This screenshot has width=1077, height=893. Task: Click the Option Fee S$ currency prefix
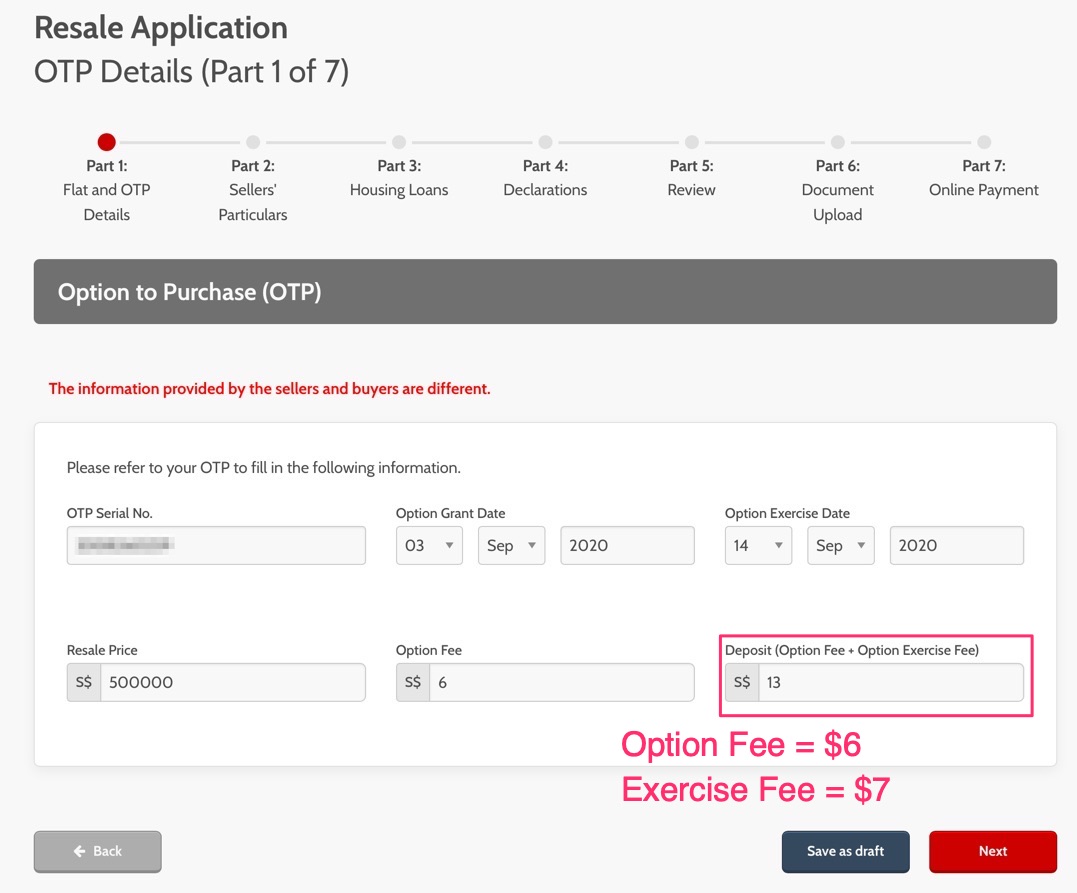tap(413, 682)
